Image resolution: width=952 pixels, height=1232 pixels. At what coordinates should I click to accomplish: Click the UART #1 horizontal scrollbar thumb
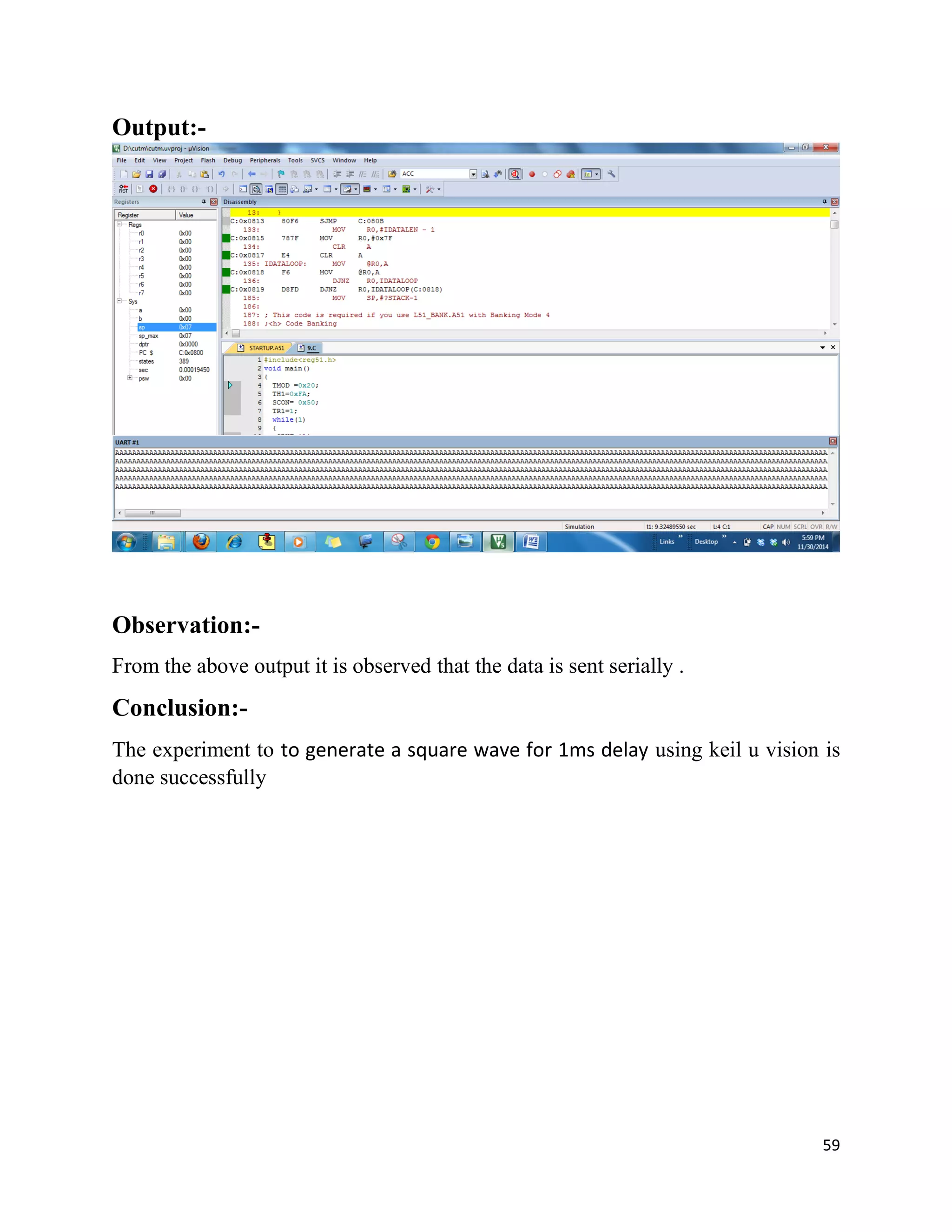pyautogui.click(x=152, y=513)
